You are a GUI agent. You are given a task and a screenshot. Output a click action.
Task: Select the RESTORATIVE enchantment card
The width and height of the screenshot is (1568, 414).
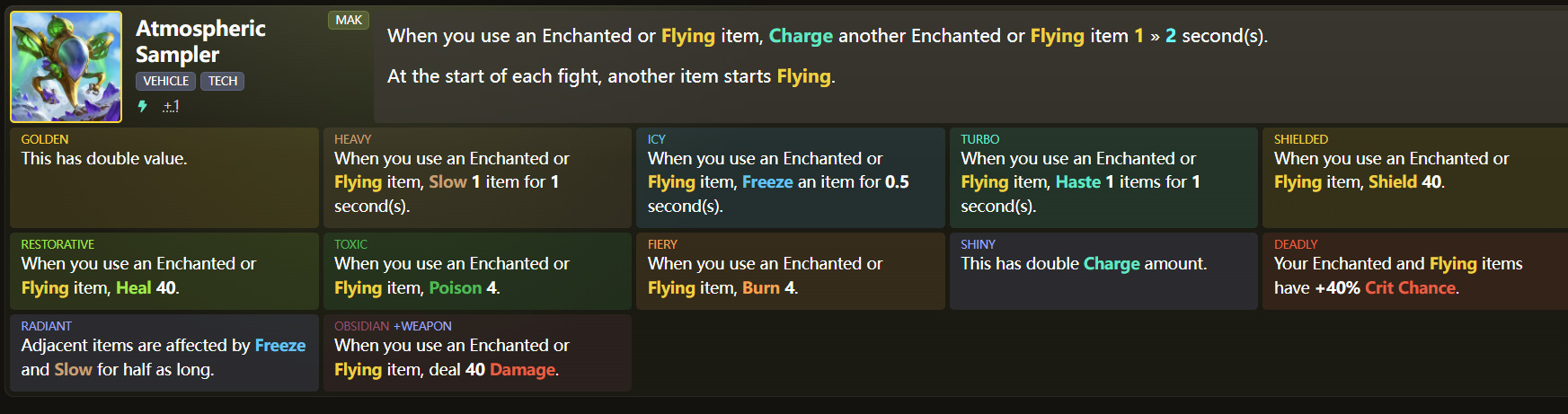164,271
